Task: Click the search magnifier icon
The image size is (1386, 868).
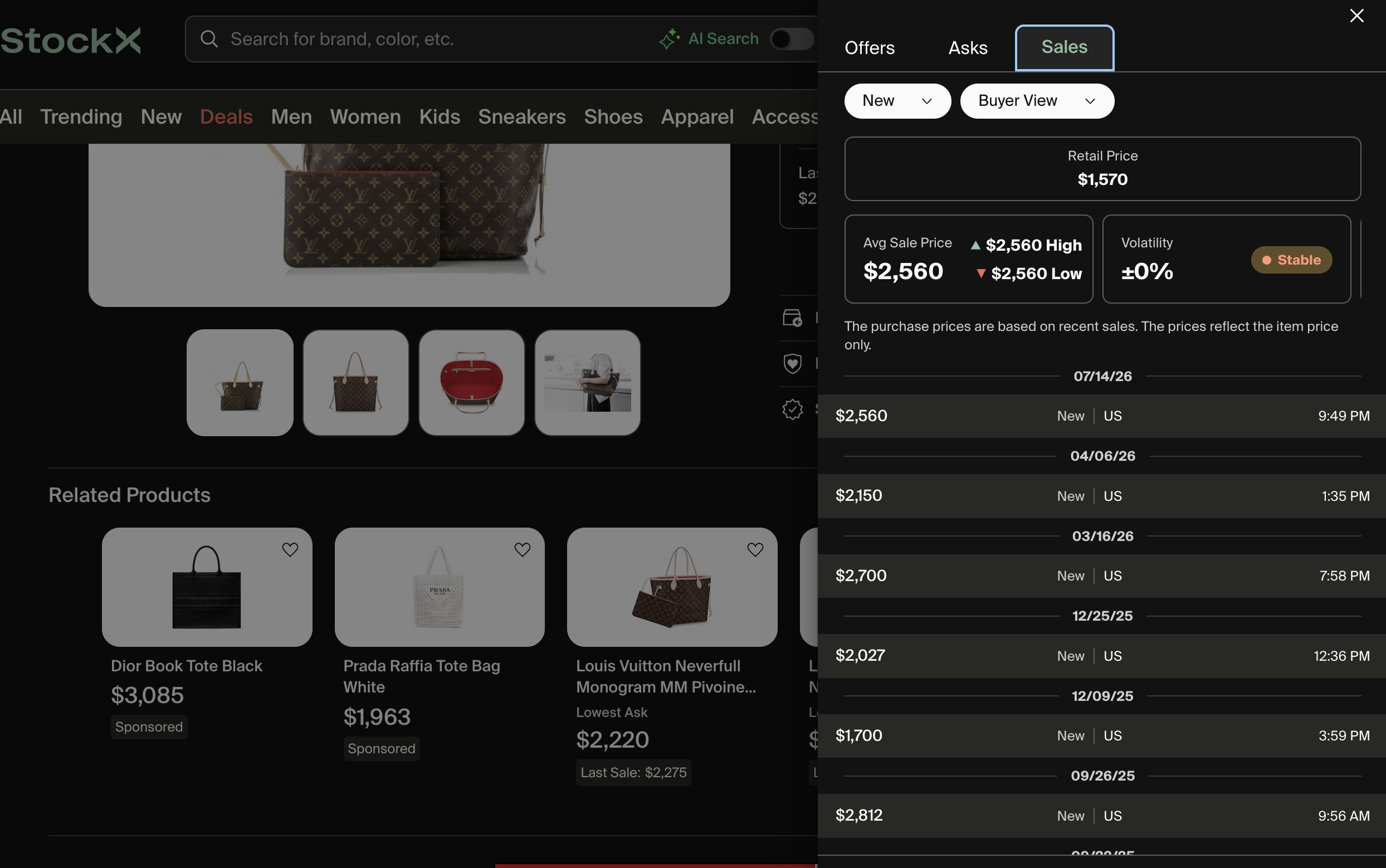Action: [209, 39]
